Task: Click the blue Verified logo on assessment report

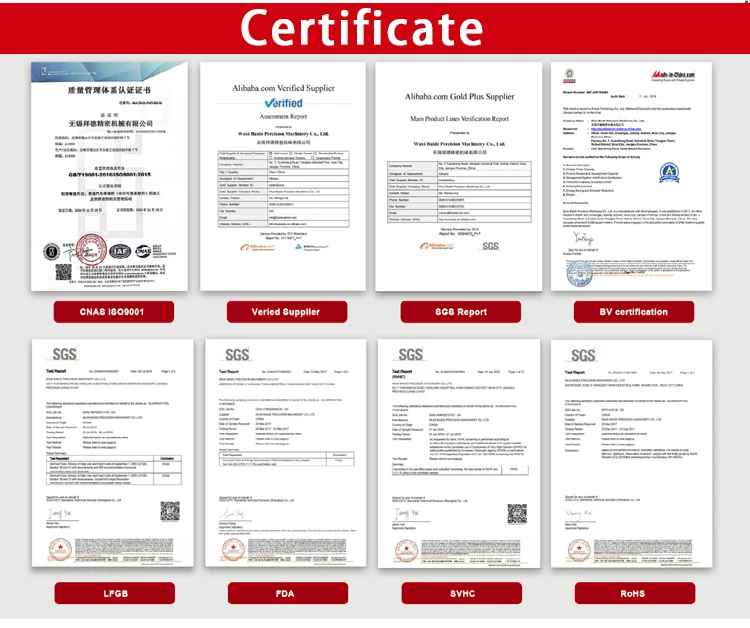Action: click(x=283, y=103)
